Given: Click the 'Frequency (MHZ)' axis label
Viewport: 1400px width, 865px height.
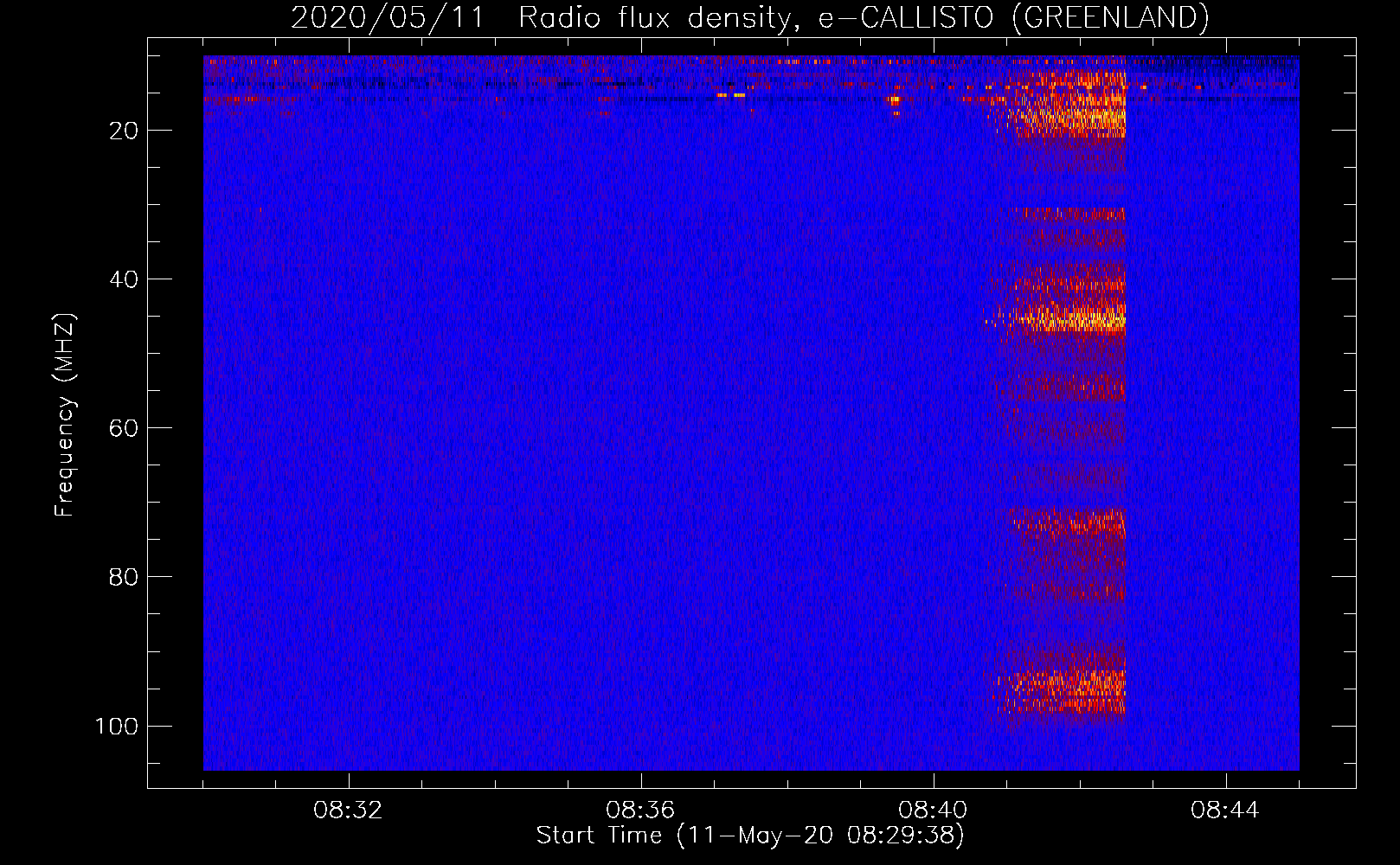Looking at the screenshot, I should point(65,414).
